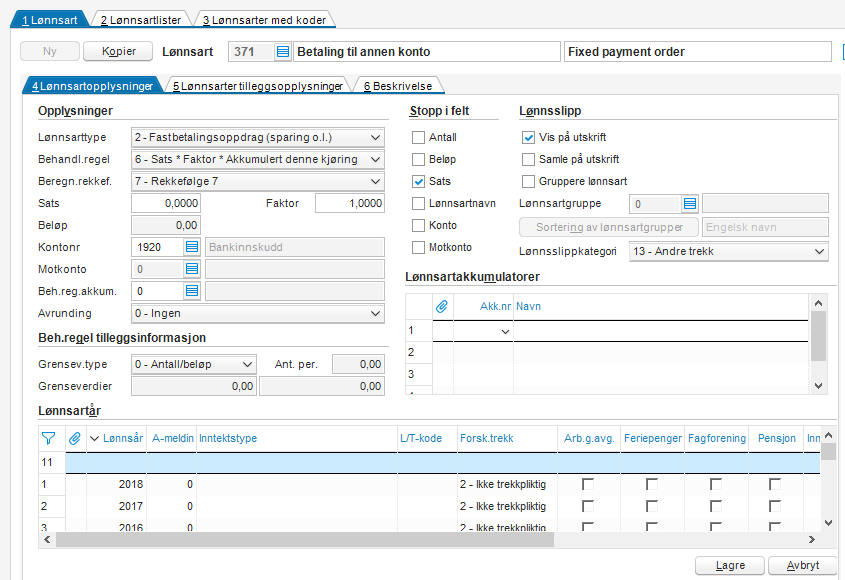Click the filter funnel icon in Lønnsartår
This screenshot has height=580, width=845.
(48, 437)
